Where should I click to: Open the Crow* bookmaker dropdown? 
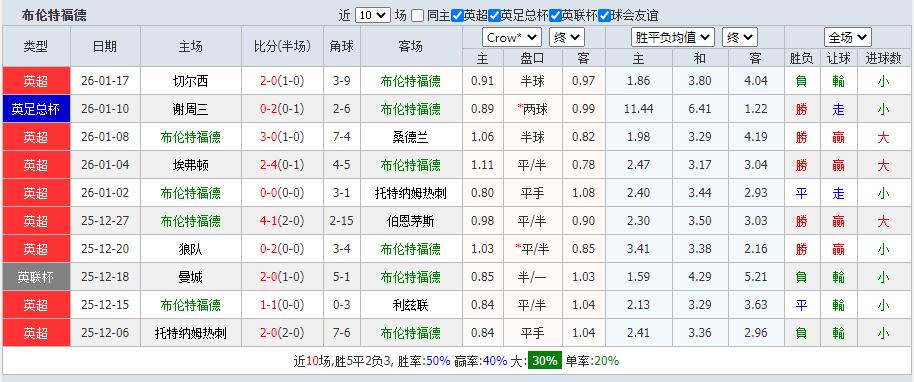512,38
